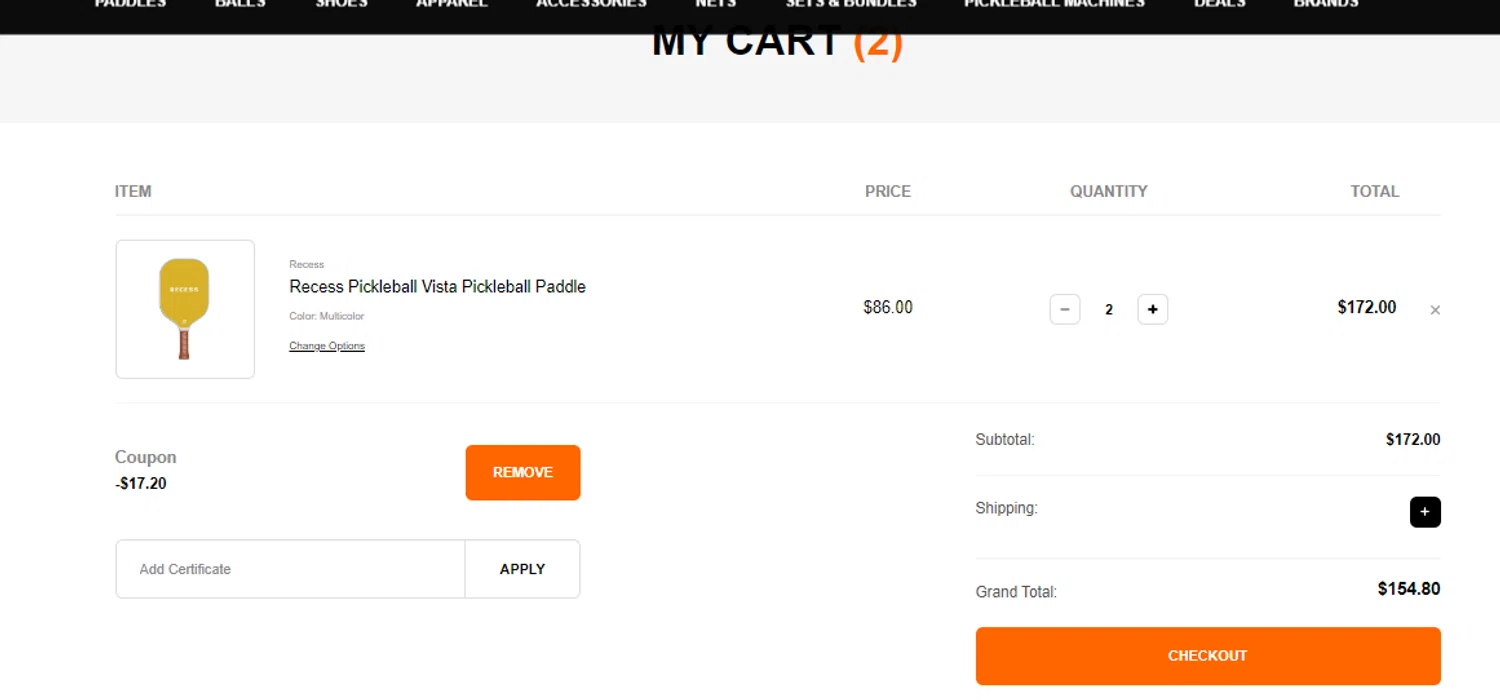The image size is (1500, 700).
Task: Go to the Balls category
Action: coord(240,5)
